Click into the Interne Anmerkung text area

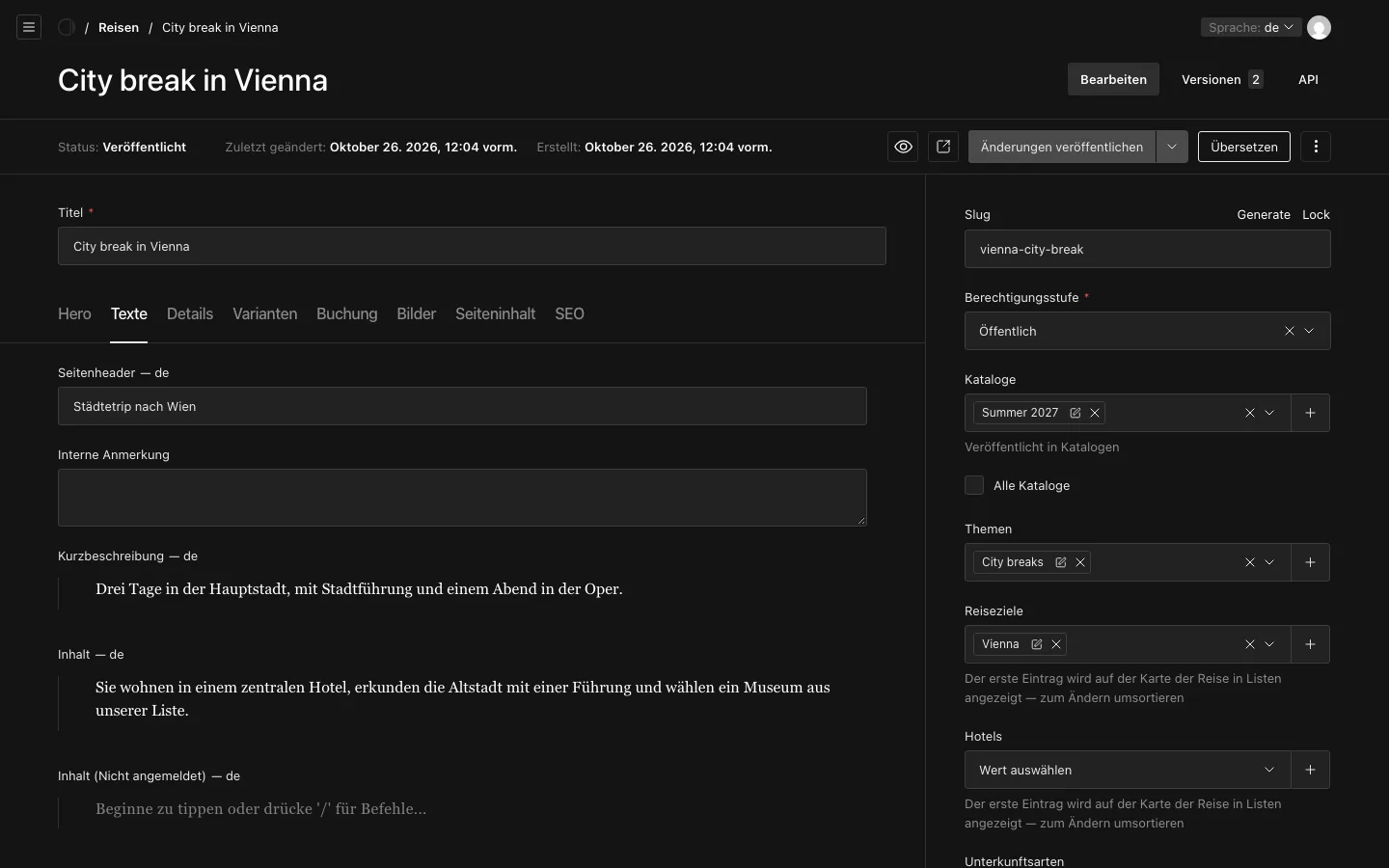point(462,498)
